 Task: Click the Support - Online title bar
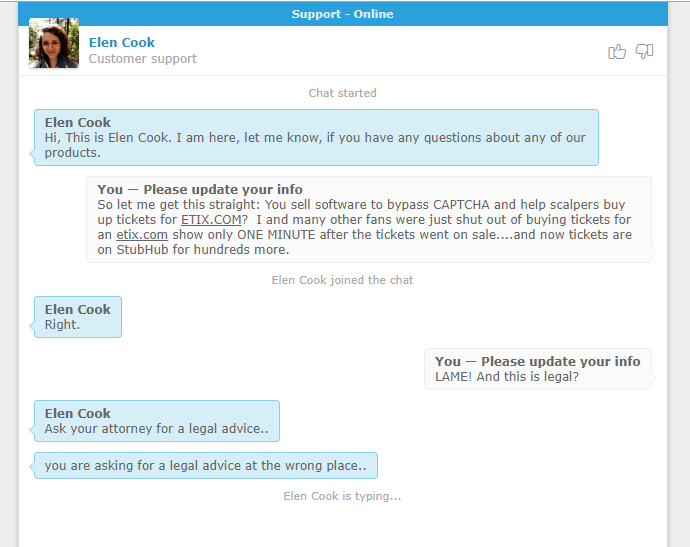click(342, 14)
